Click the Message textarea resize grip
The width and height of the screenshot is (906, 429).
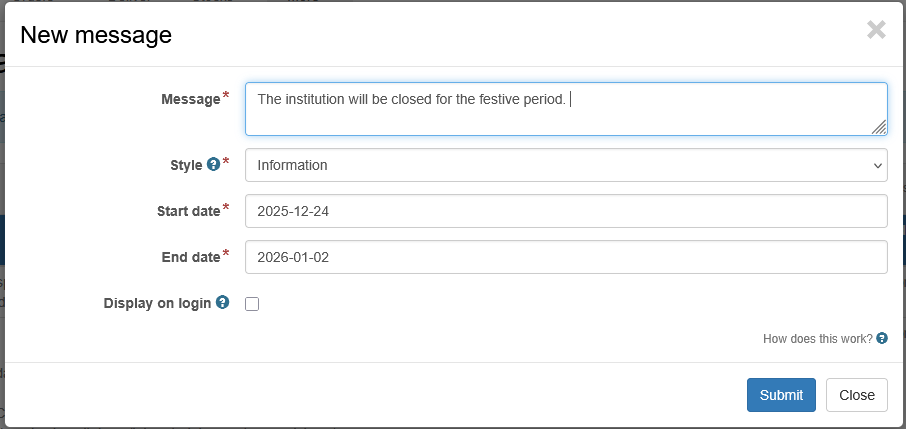click(879, 127)
